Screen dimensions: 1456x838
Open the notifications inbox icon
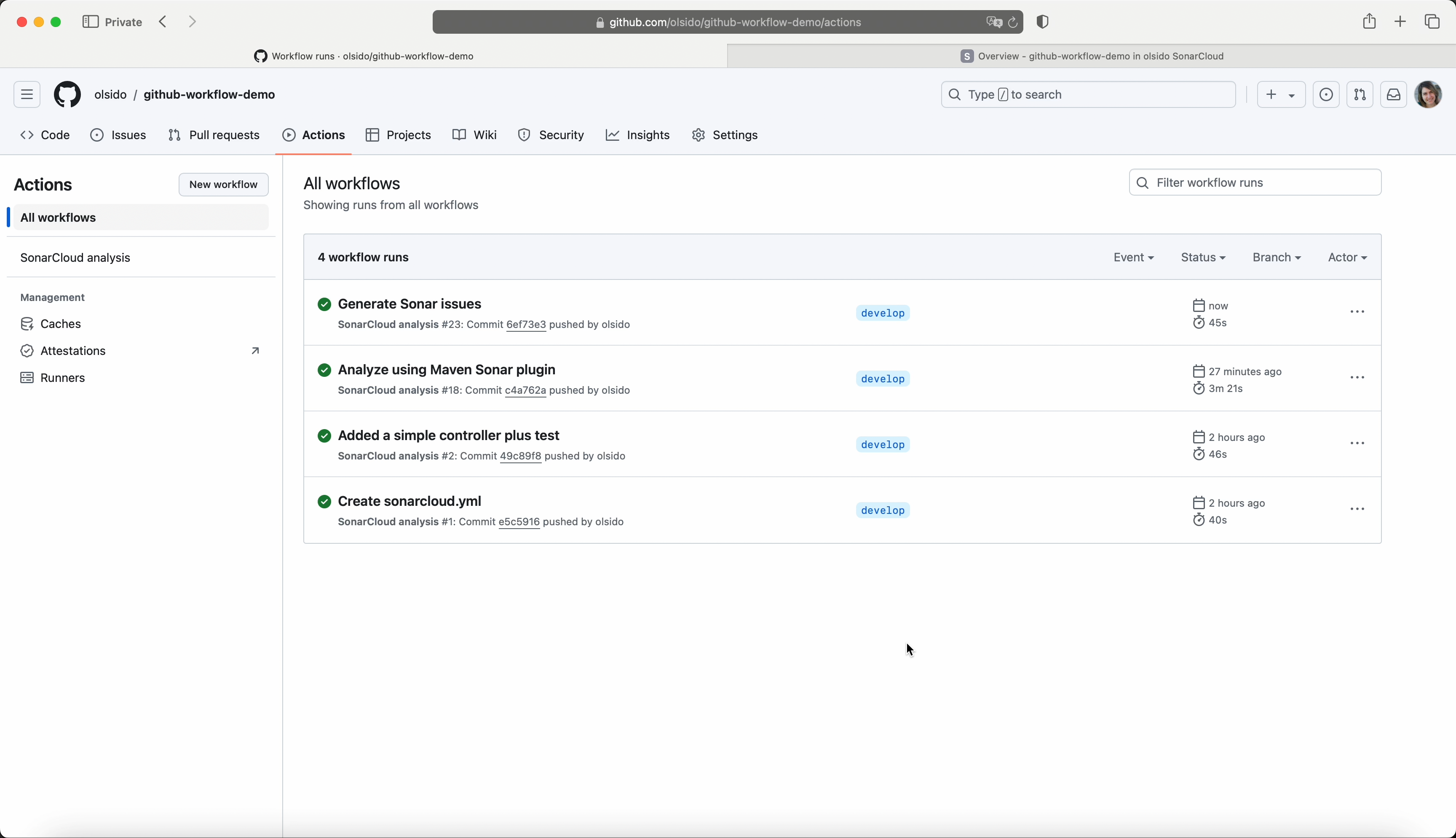(1393, 94)
